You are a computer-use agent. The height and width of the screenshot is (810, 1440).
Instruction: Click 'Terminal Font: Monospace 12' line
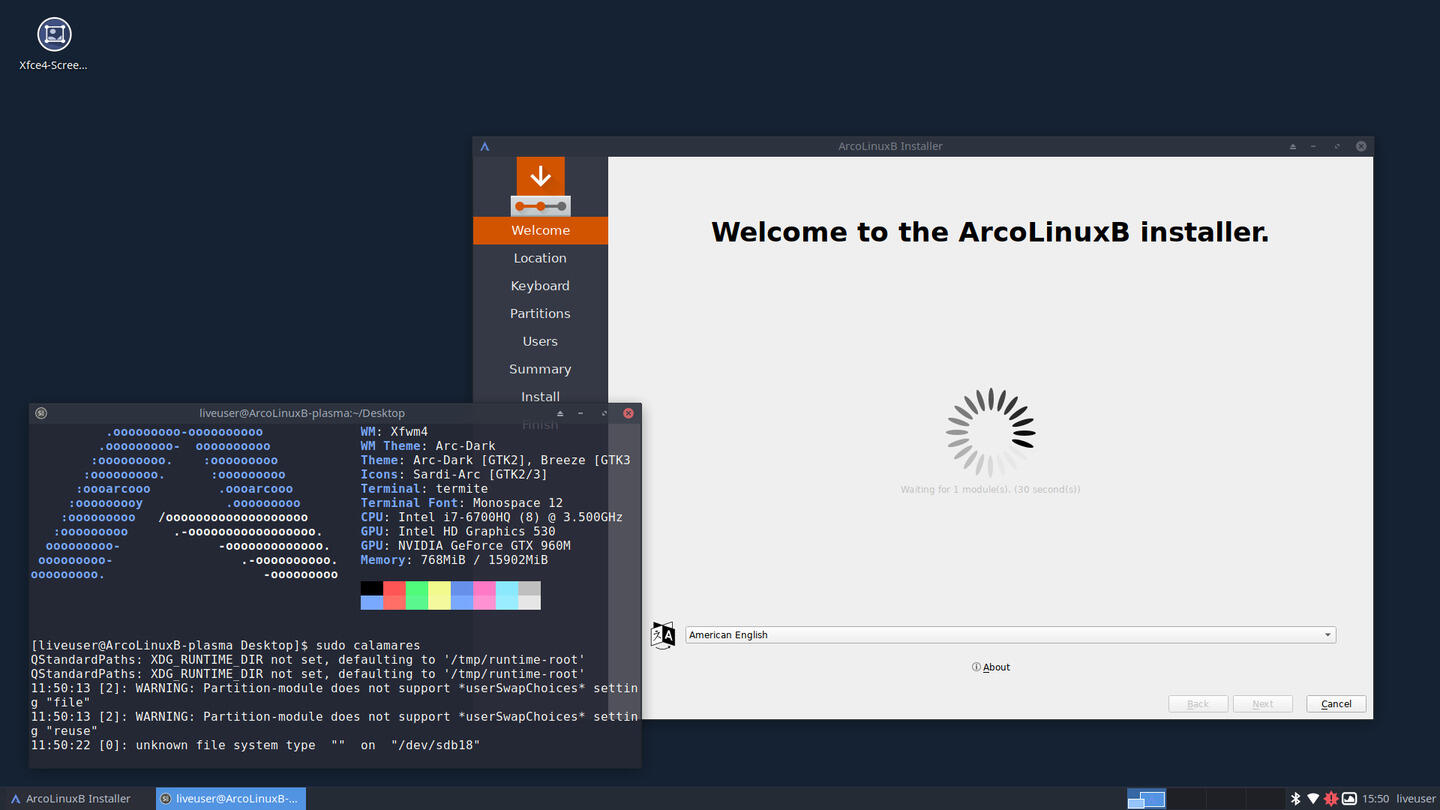pos(462,503)
